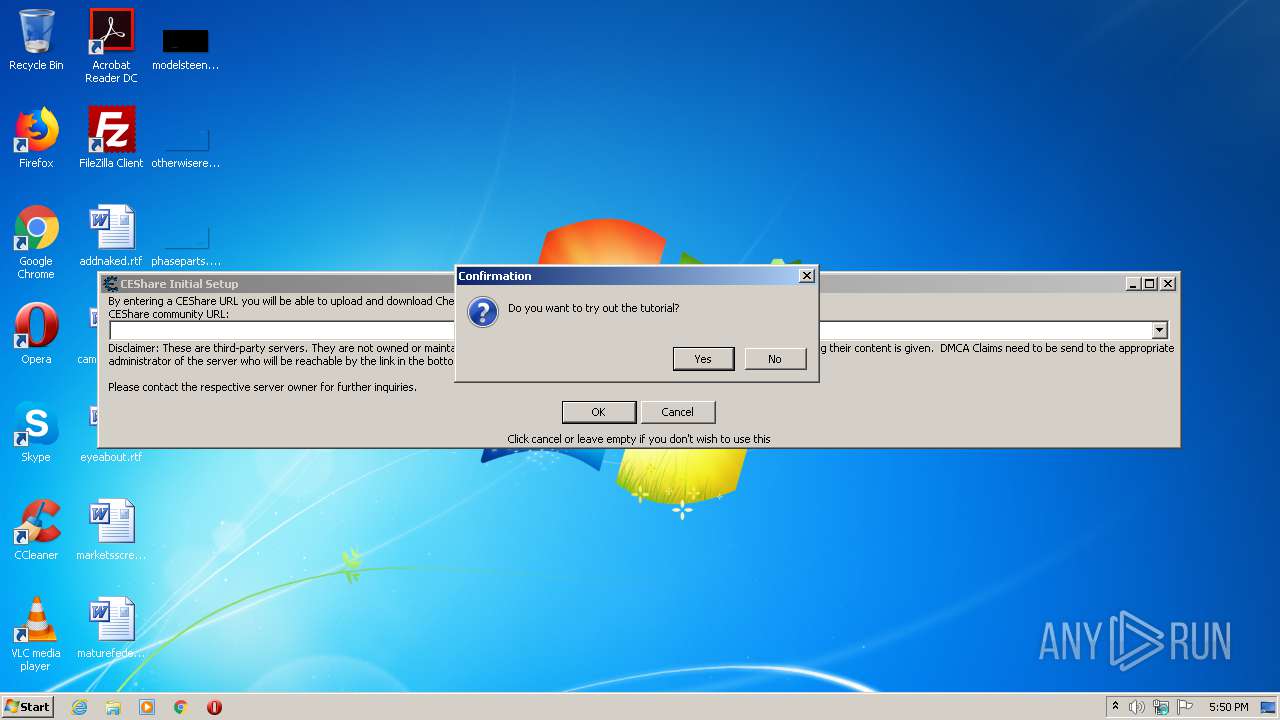The width and height of the screenshot is (1280, 720).
Task: Click the 5:50 PM taskbar clock
Action: 1228,707
